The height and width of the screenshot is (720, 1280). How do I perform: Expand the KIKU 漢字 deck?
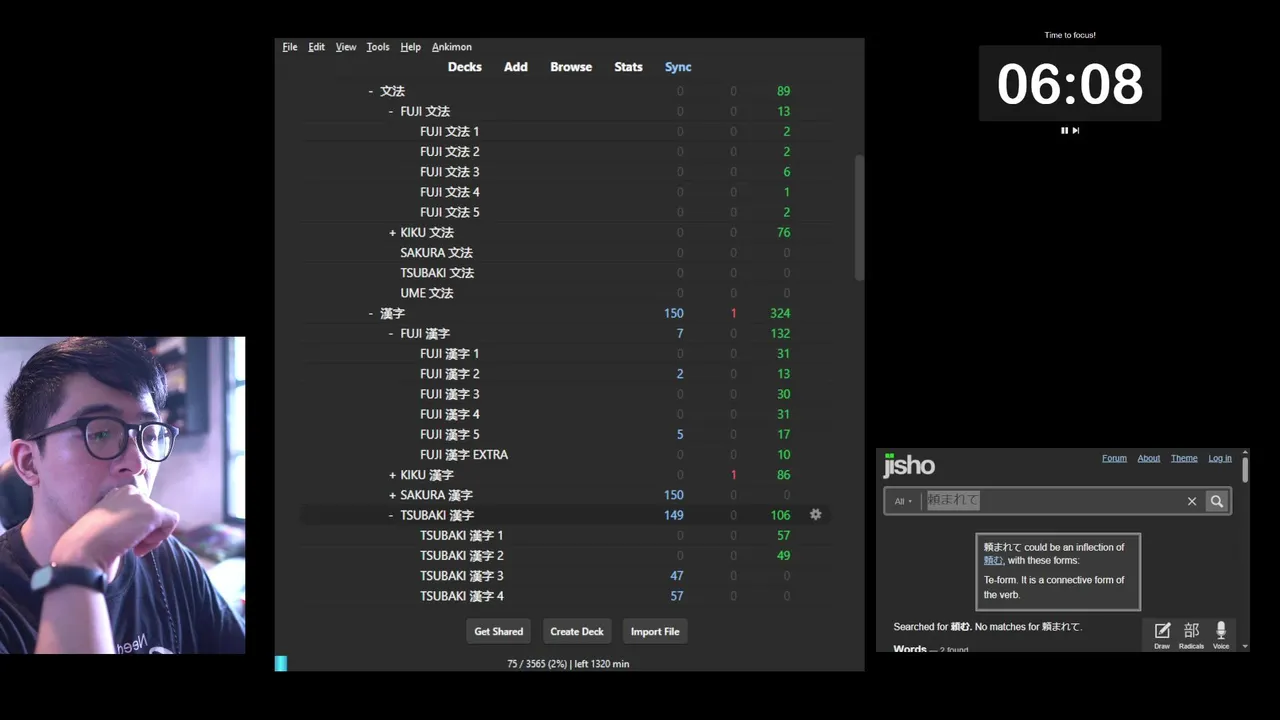click(x=392, y=475)
